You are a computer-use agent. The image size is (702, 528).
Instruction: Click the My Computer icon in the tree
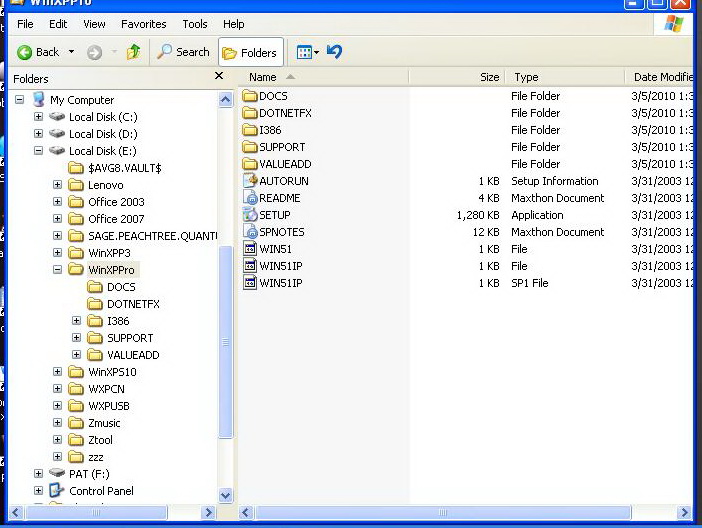click(x=39, y=99)
